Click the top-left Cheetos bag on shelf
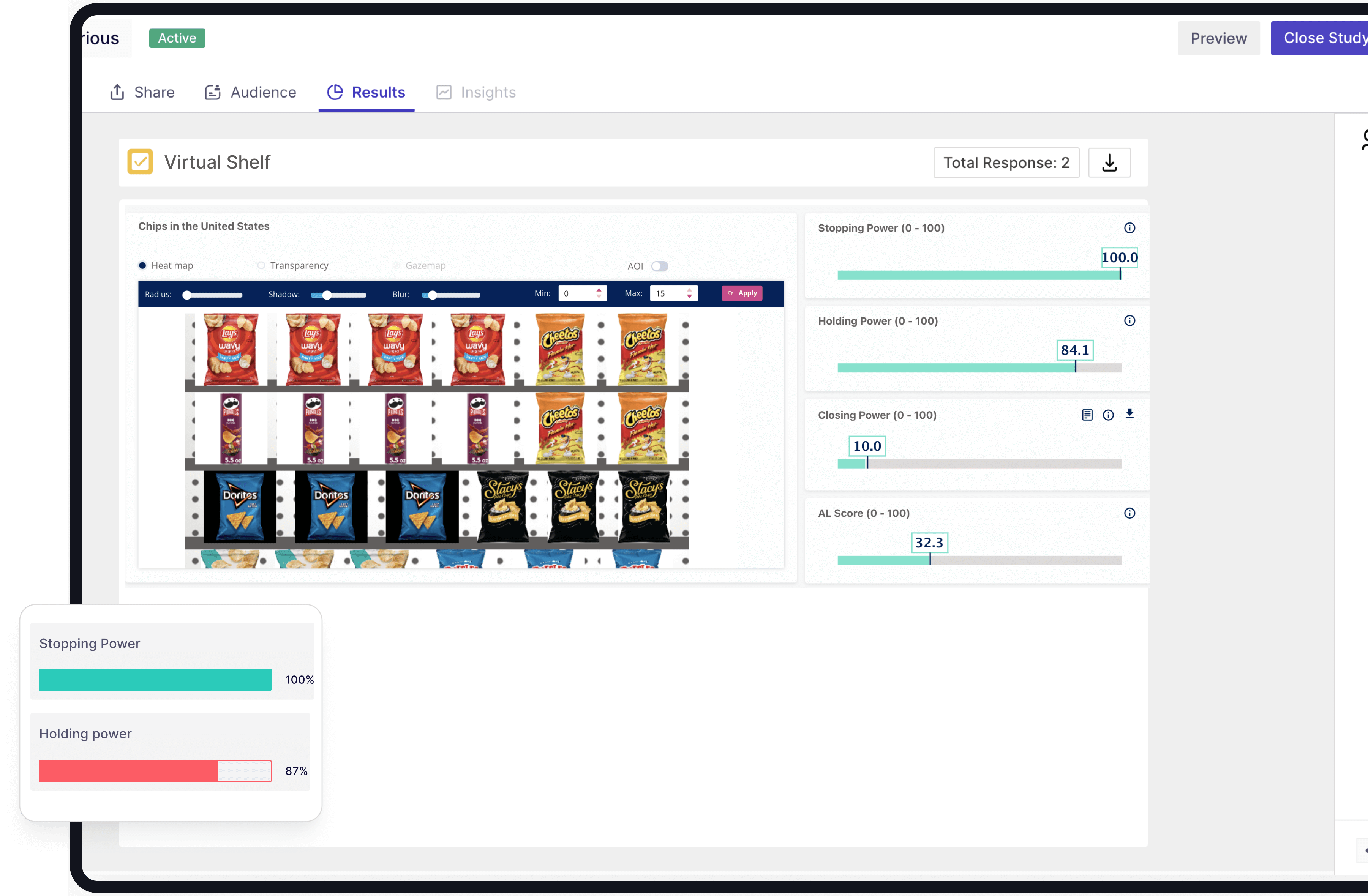Image resolution: width=1368 pixels, height=896 pixels. pyautogui.click(x=560, y=349)
